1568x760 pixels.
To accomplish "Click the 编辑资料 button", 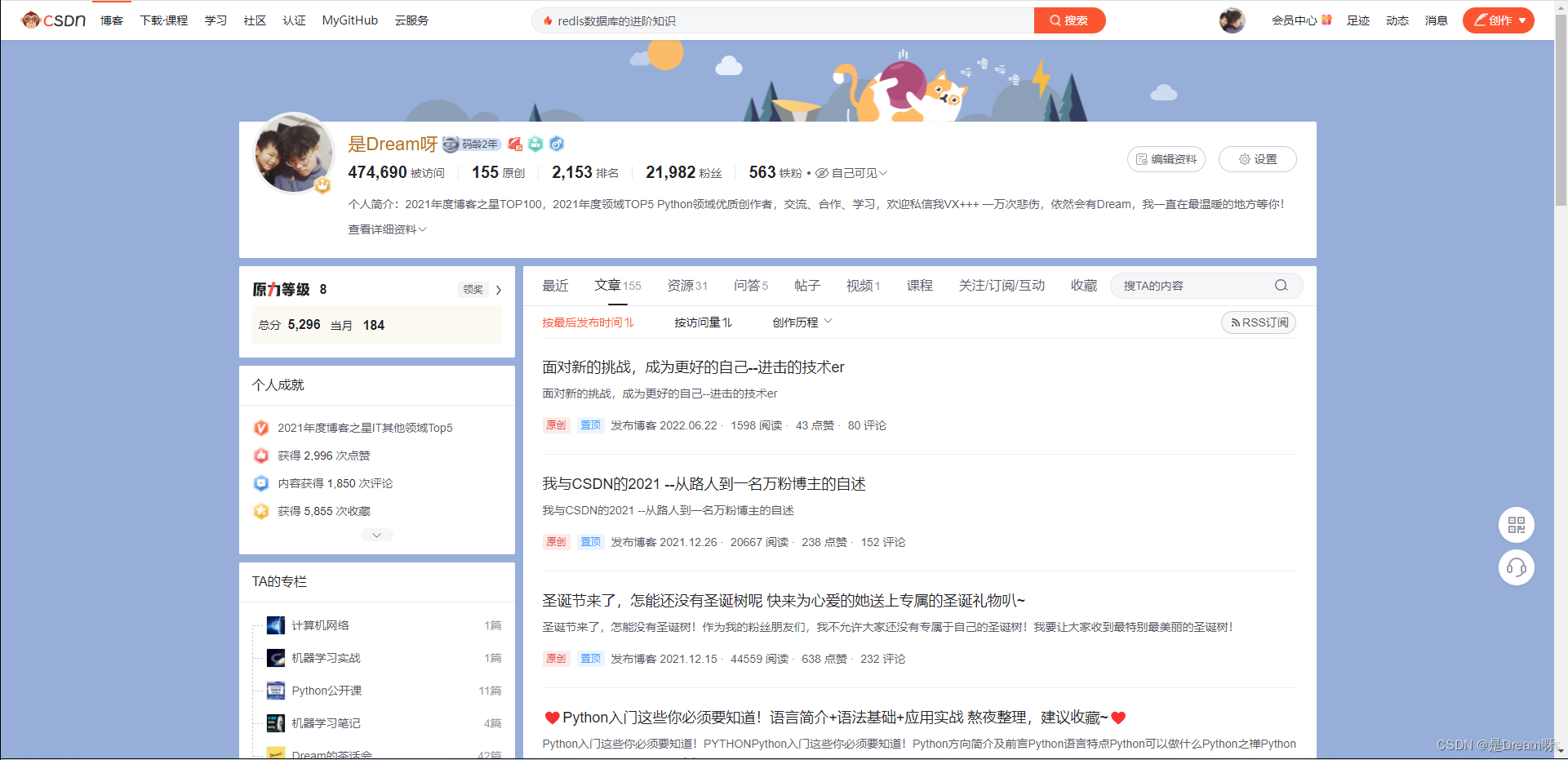I will pyautogui.click(x=1166, y=159).
